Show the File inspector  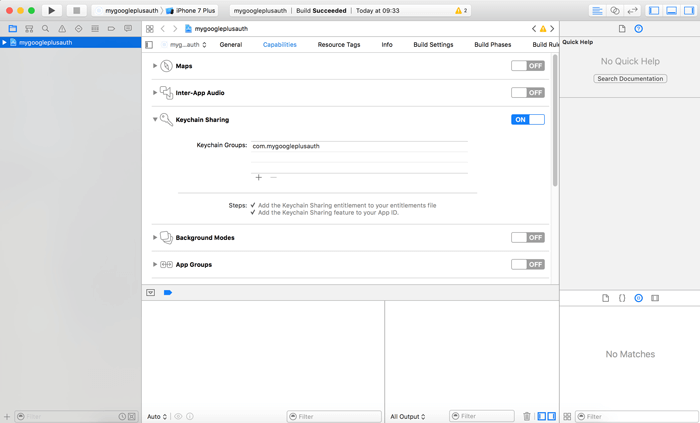point(622,29)
